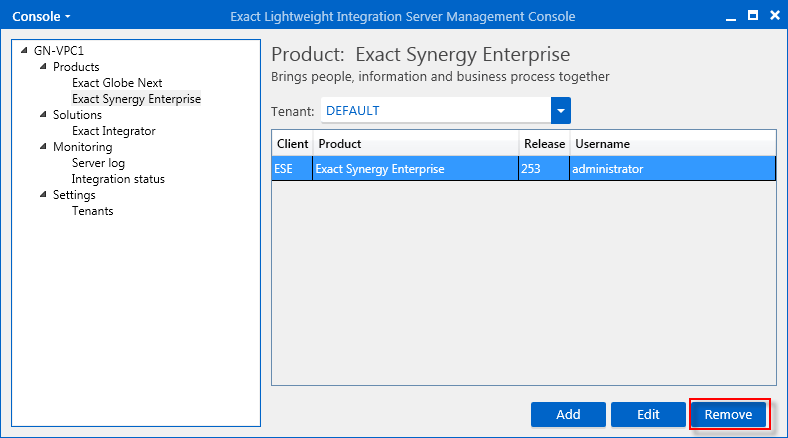This screenshot has height=438, width=788.
Task: Minimize the Management Console window
Action: click(x=731, y=17)
